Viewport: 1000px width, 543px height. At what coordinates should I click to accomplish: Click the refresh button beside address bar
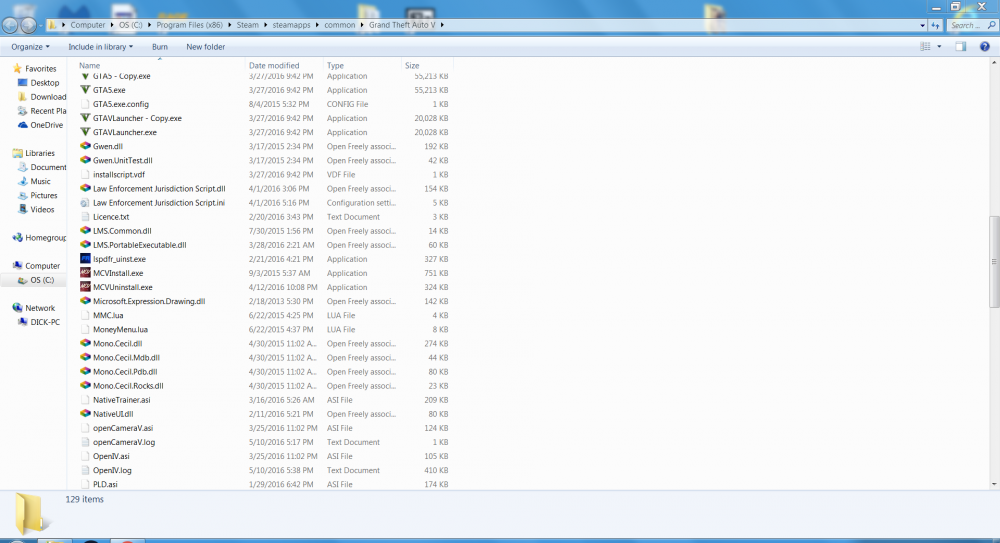click(936, 26)
